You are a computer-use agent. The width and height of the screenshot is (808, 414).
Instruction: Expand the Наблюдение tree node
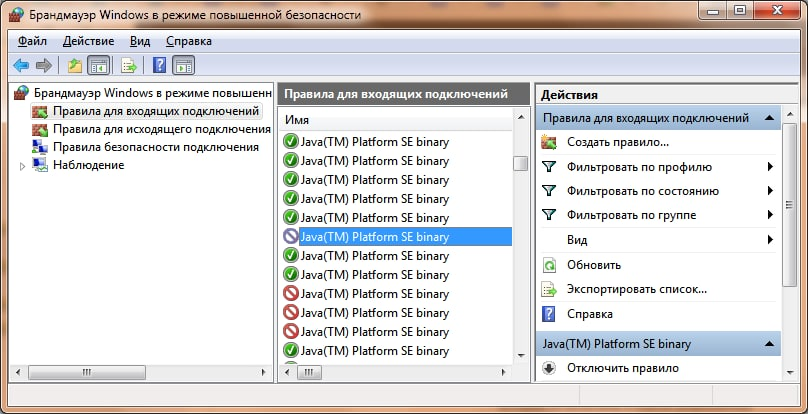[x=23, y=165]
